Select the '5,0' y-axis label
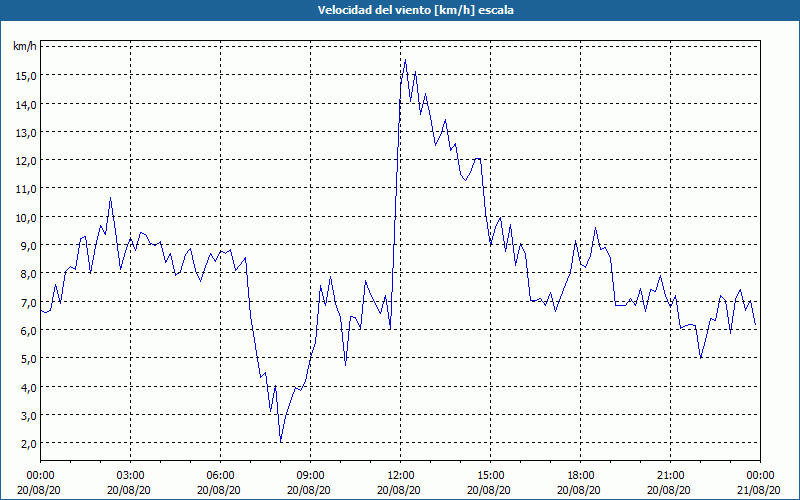 point(29,358)
